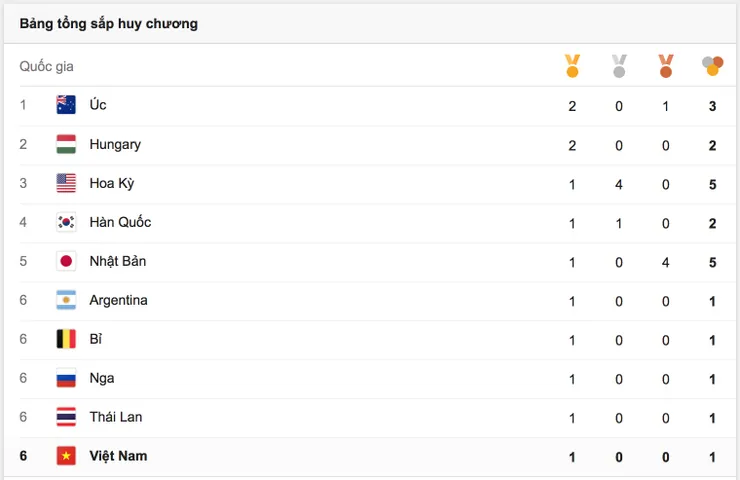Click the gold medal column icon
The width and height of the screenshot is (740, 480).
tap(572, 66)
